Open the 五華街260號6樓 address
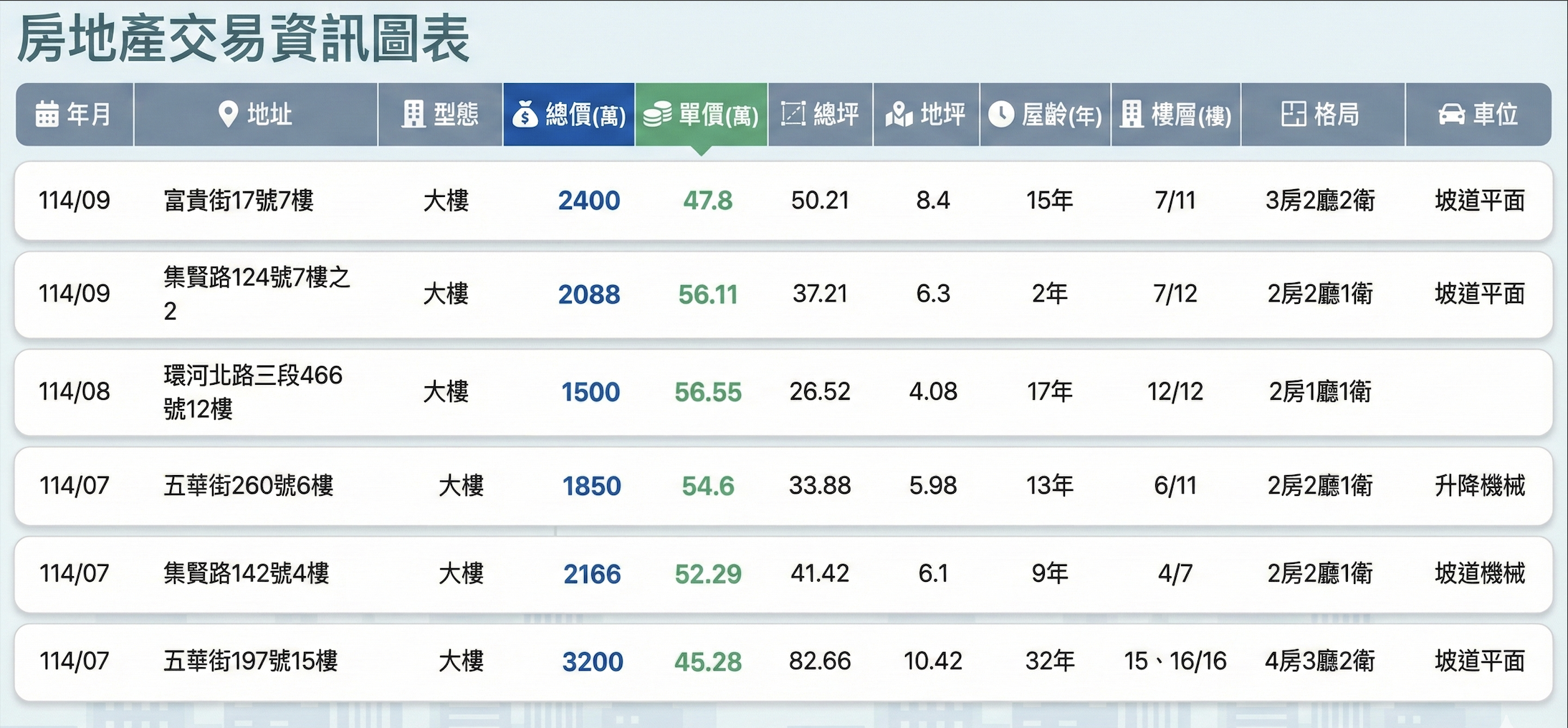Screen dimensions: 1568x728 click(249, 486)
